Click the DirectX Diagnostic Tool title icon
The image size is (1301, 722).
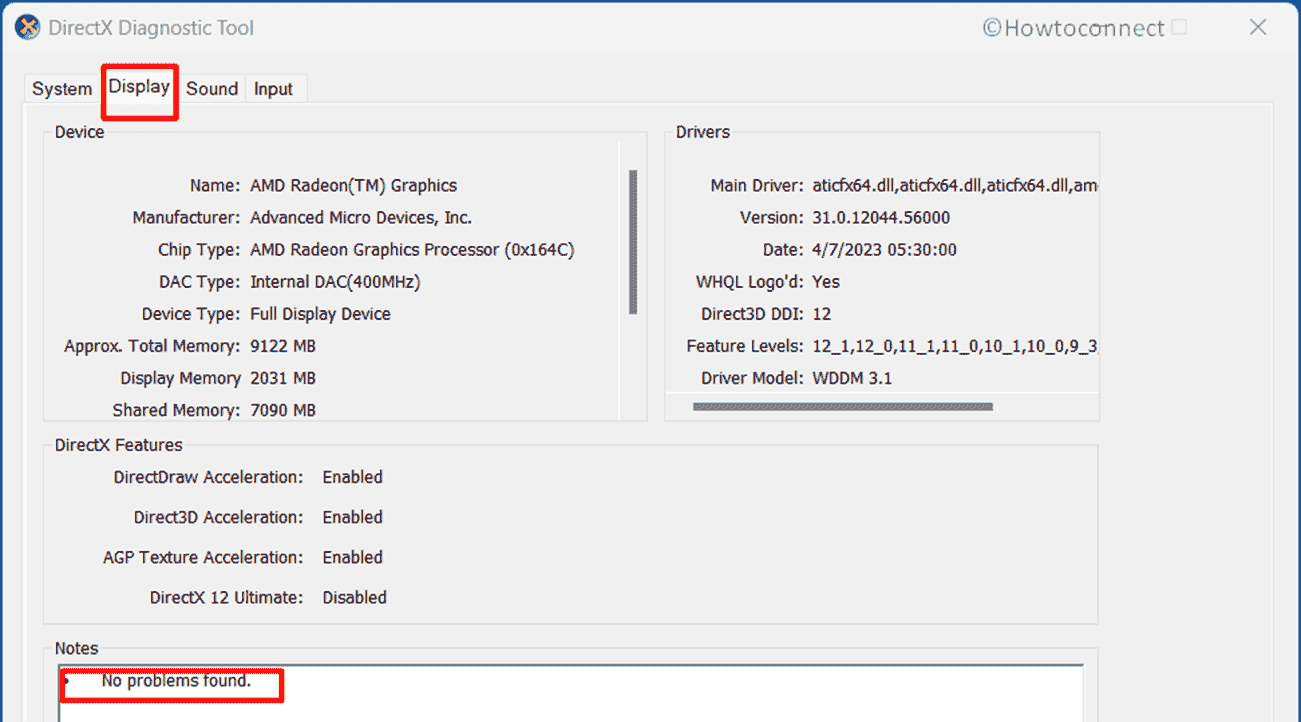point(27,27)
